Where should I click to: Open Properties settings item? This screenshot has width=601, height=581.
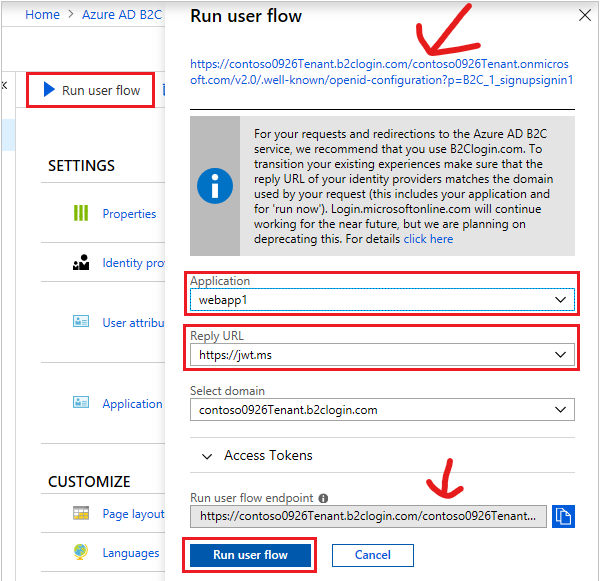pos(129,213)
